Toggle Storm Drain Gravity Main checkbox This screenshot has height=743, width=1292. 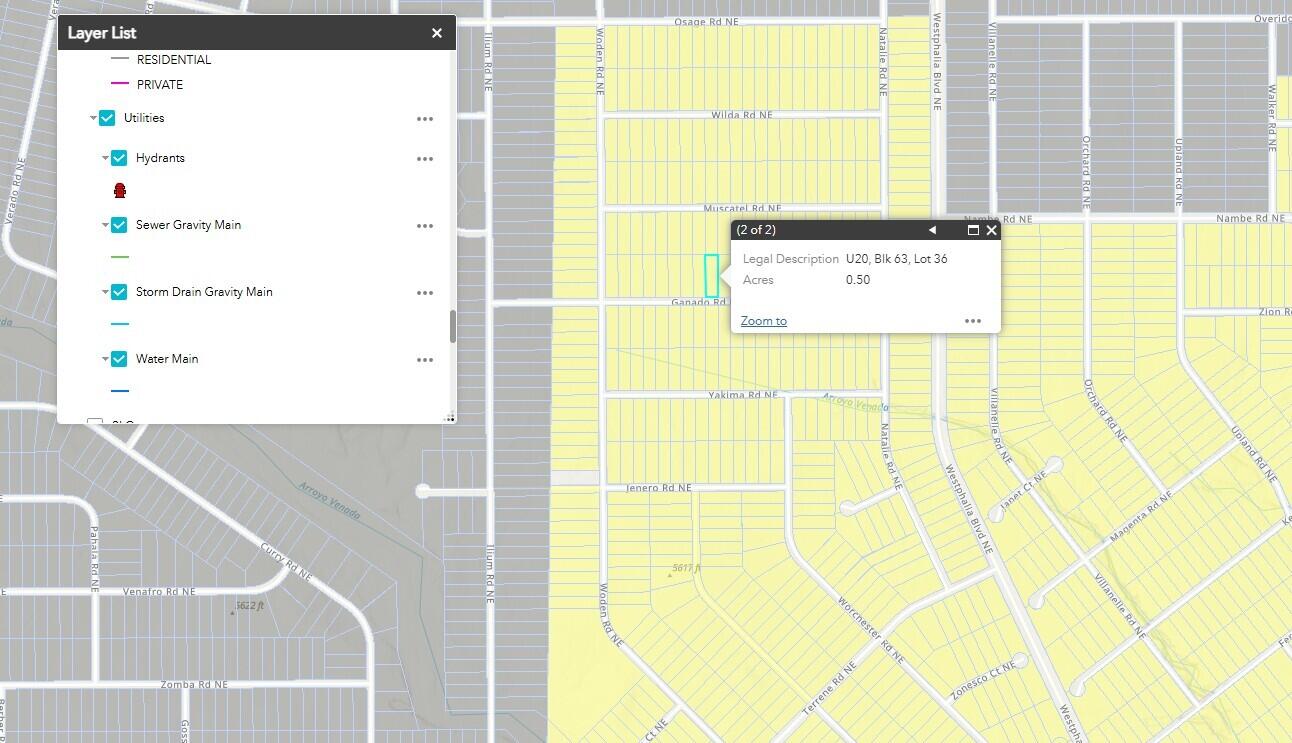click(x=119, y=292)
